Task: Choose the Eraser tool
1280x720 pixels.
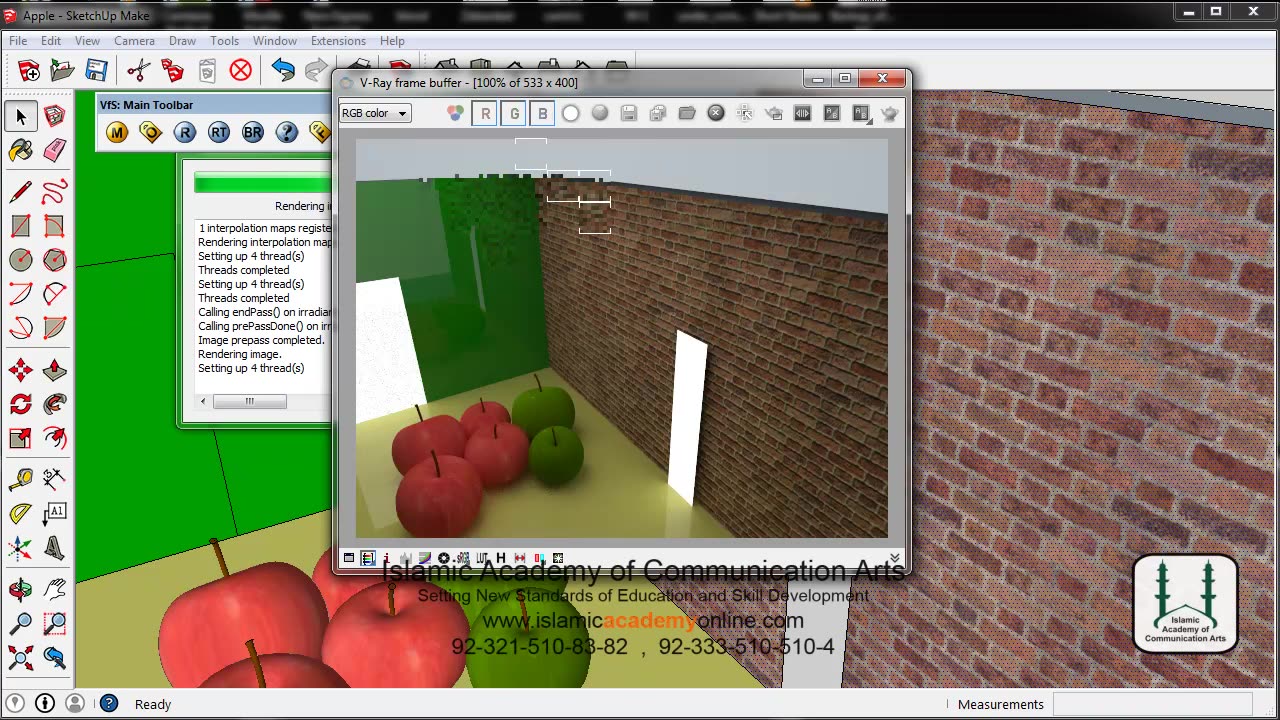Action: (55, 150)
